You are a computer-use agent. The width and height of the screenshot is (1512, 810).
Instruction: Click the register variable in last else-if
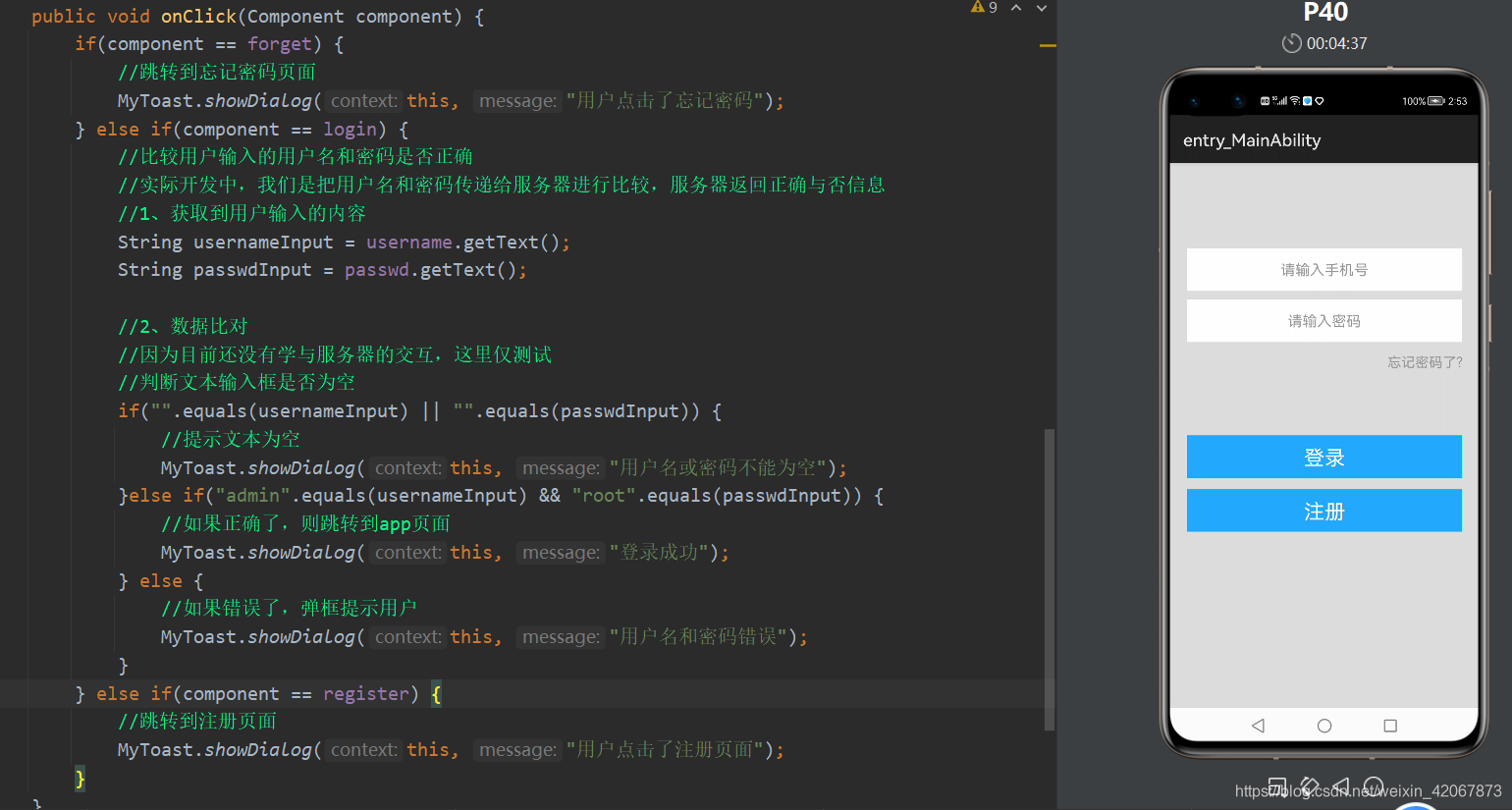(x=366, y=694)
